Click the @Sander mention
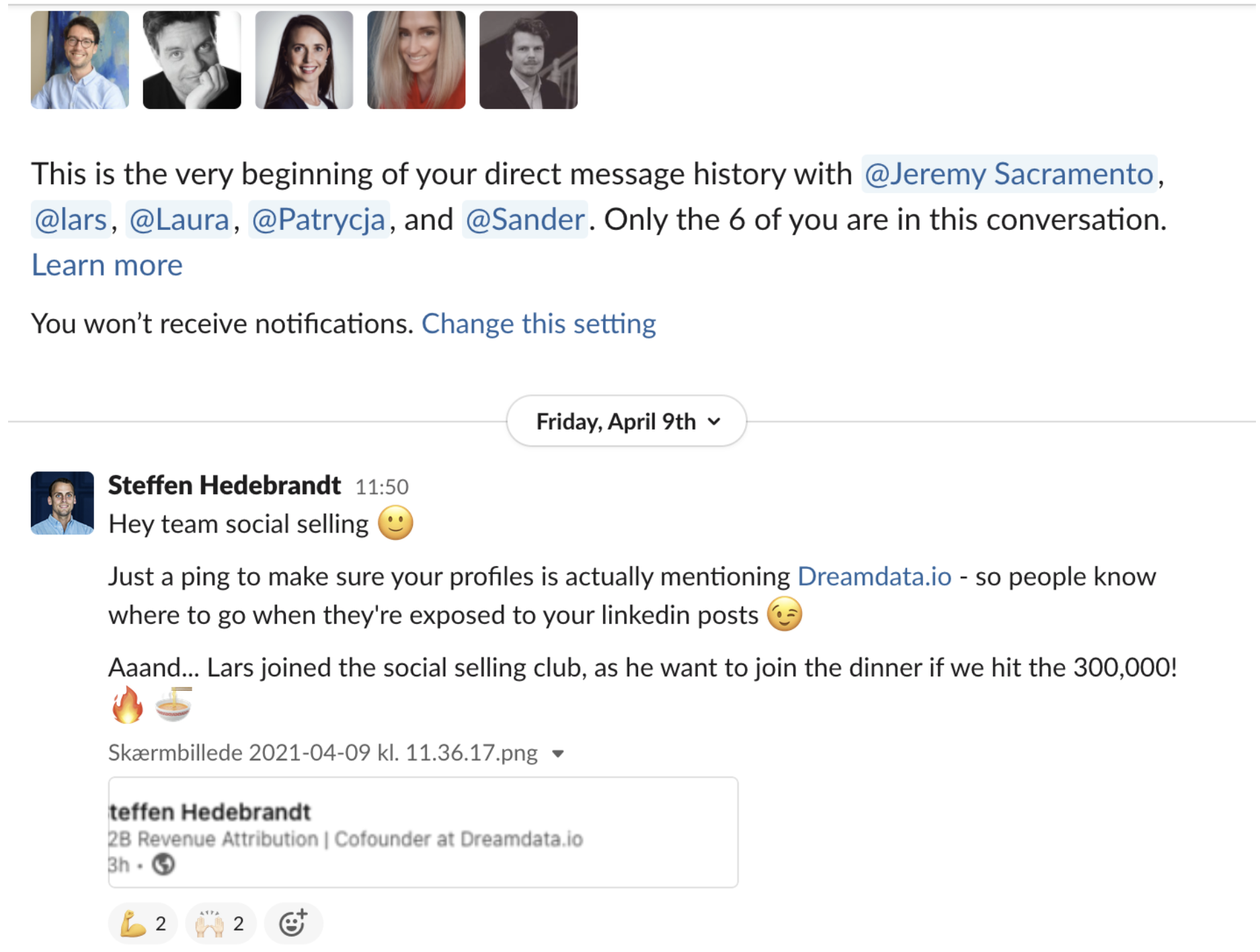This screenshot has width=1260, height=952. tap(524, 220)
